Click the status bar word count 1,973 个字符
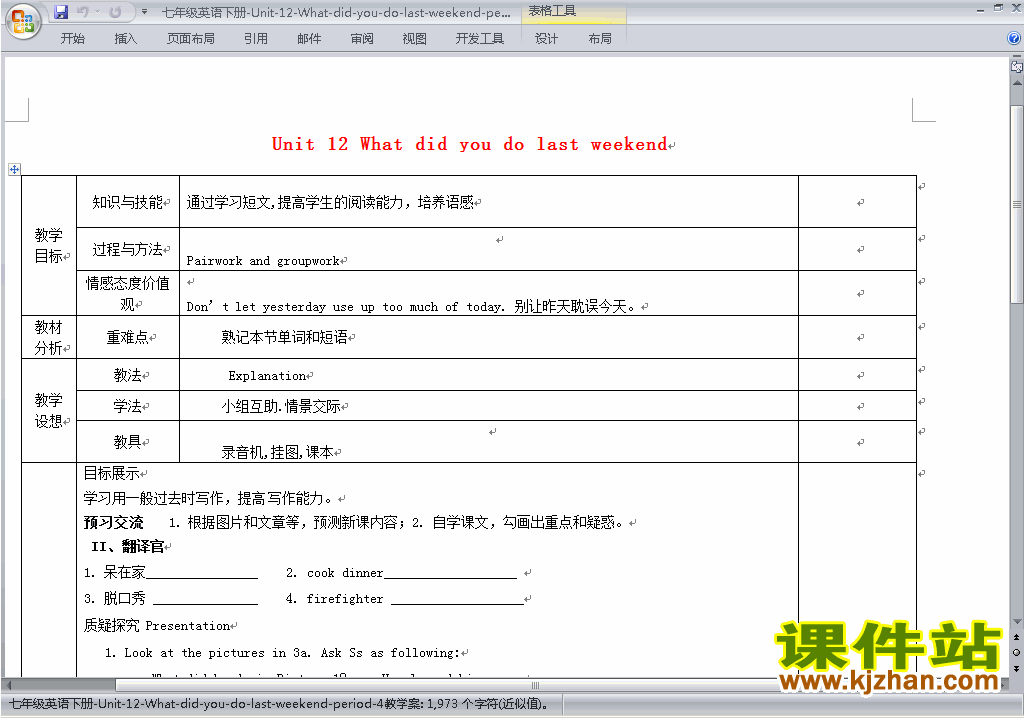Screen dimensions: 1024x718 click(x=488, y=704)
